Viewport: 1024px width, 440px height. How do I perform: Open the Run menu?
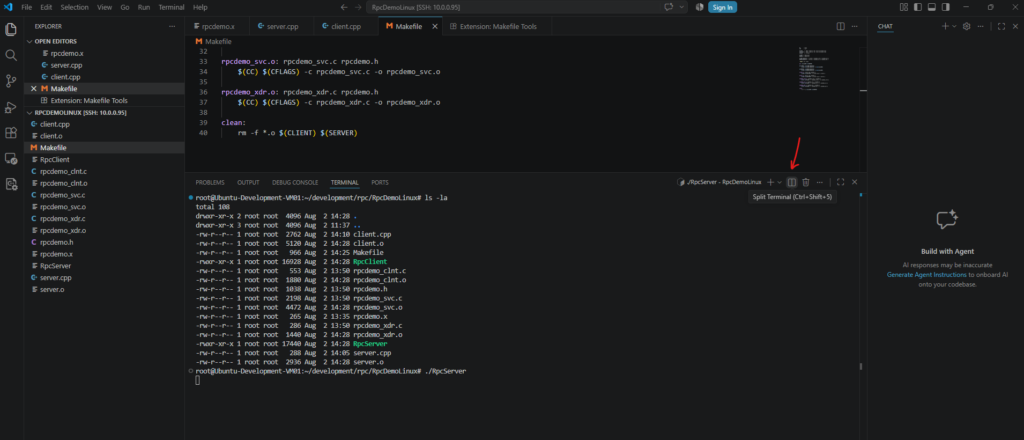[144, 7]
